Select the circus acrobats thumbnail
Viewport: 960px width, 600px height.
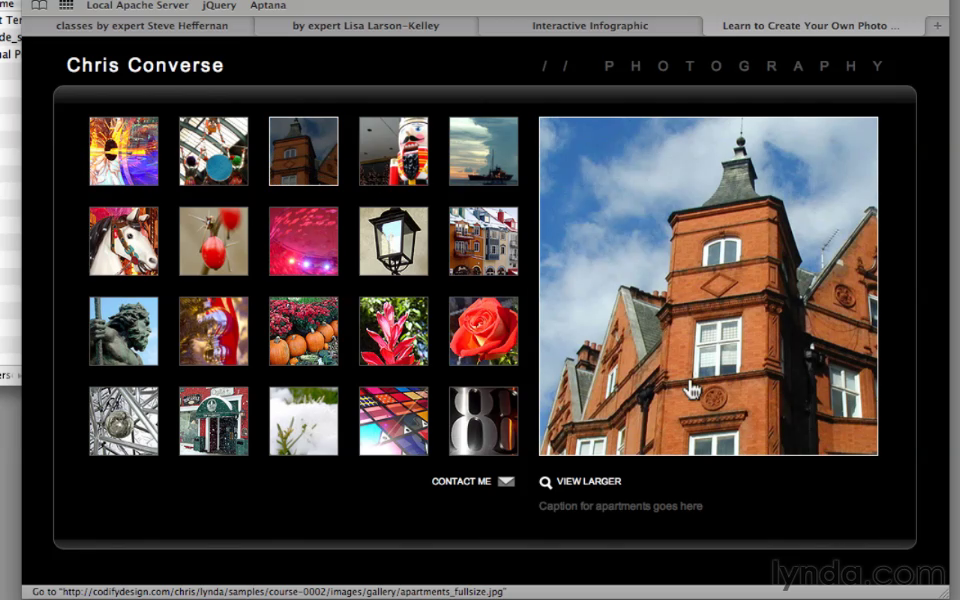pos(214,151)
